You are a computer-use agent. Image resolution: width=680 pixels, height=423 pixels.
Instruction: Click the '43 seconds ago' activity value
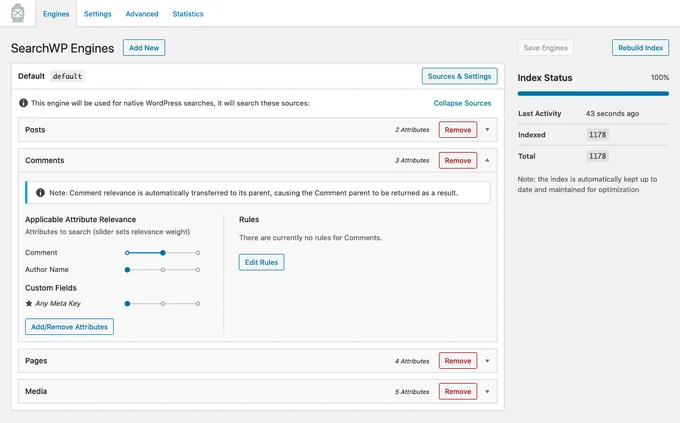click(612, 114)
